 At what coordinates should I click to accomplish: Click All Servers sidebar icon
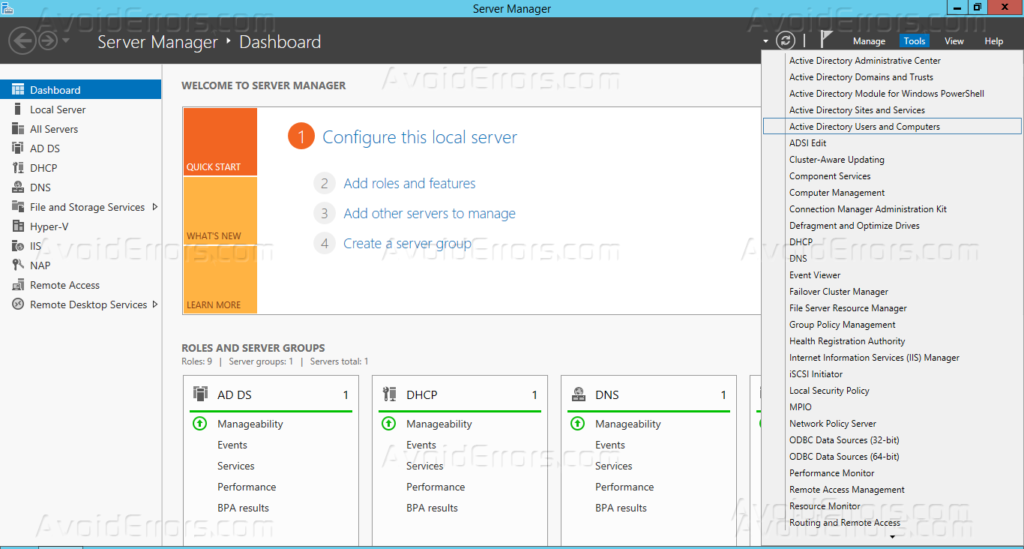click(18, 129)
